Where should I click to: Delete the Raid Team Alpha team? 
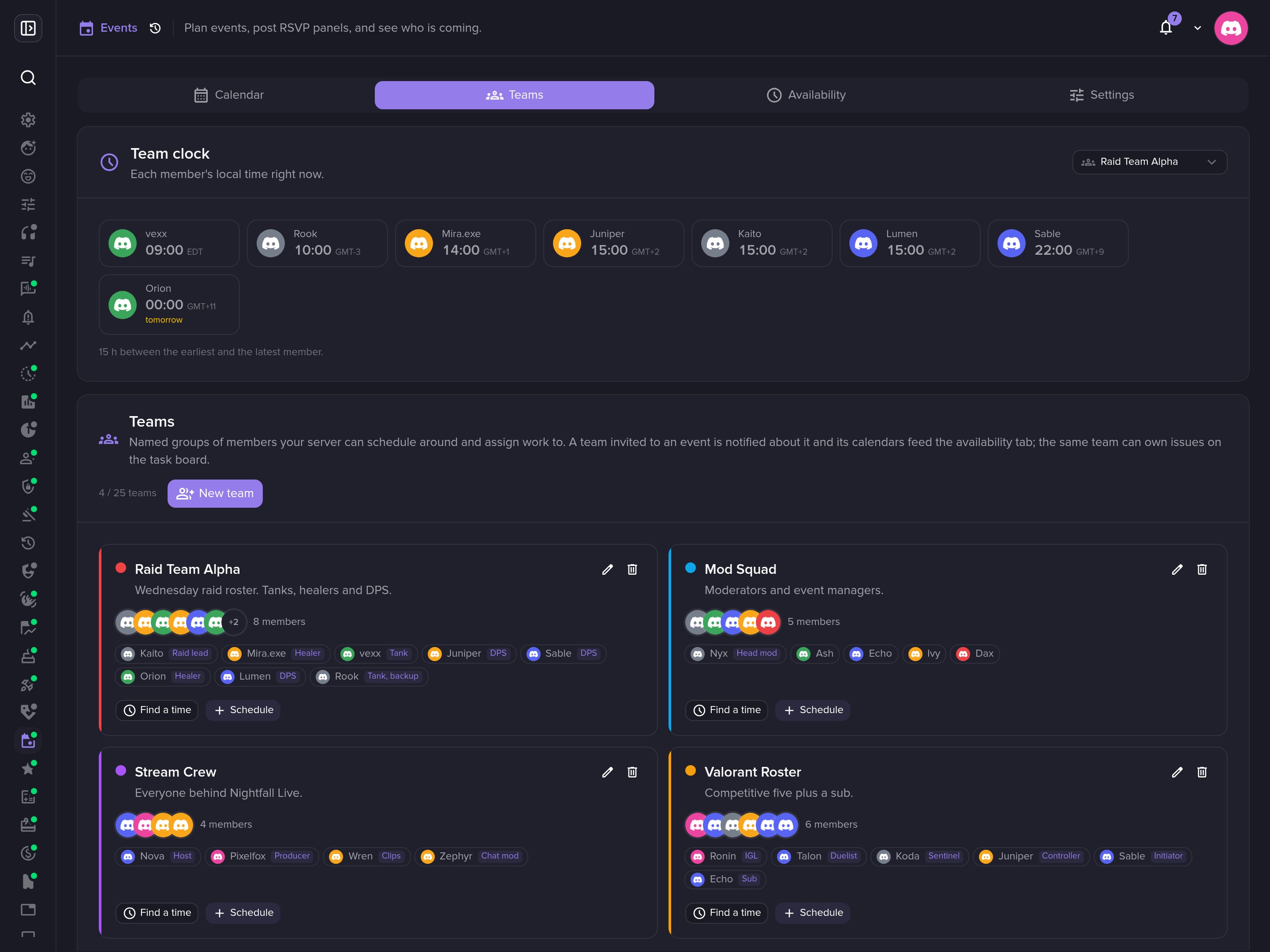(632, 569)
